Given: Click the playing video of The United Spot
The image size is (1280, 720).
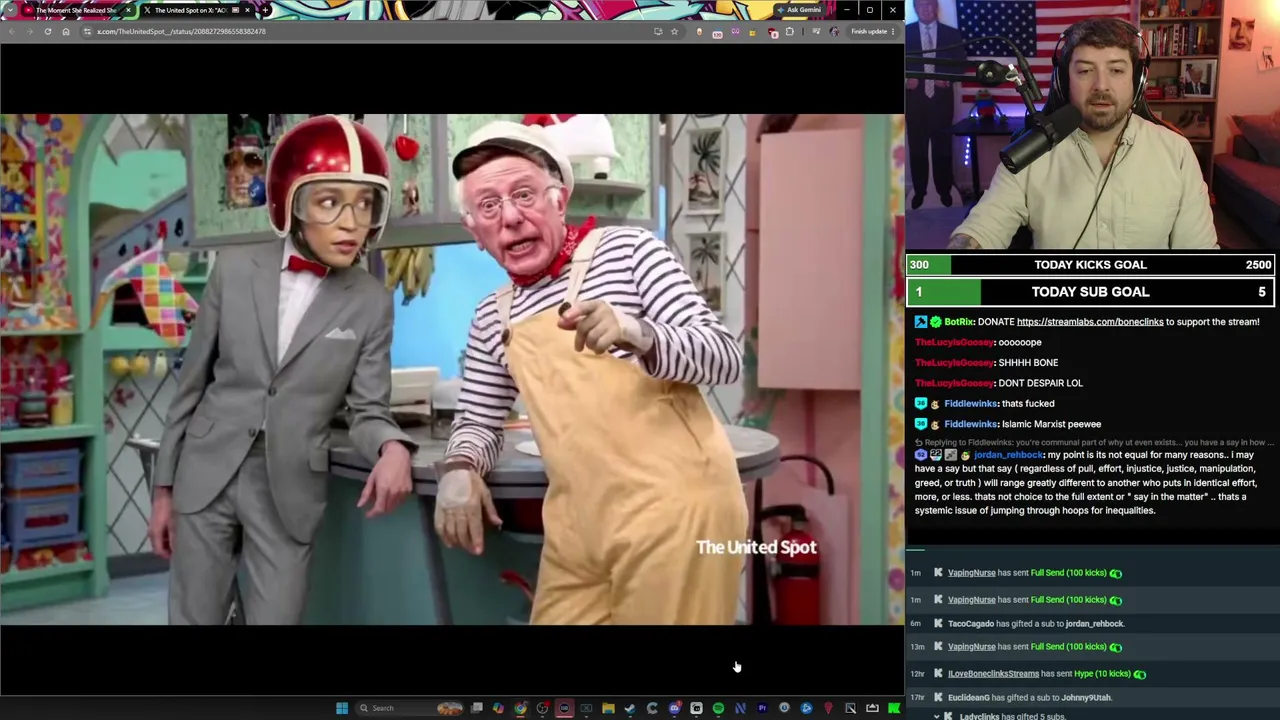Looking at the screenshot, I should [x=452, y=369].
